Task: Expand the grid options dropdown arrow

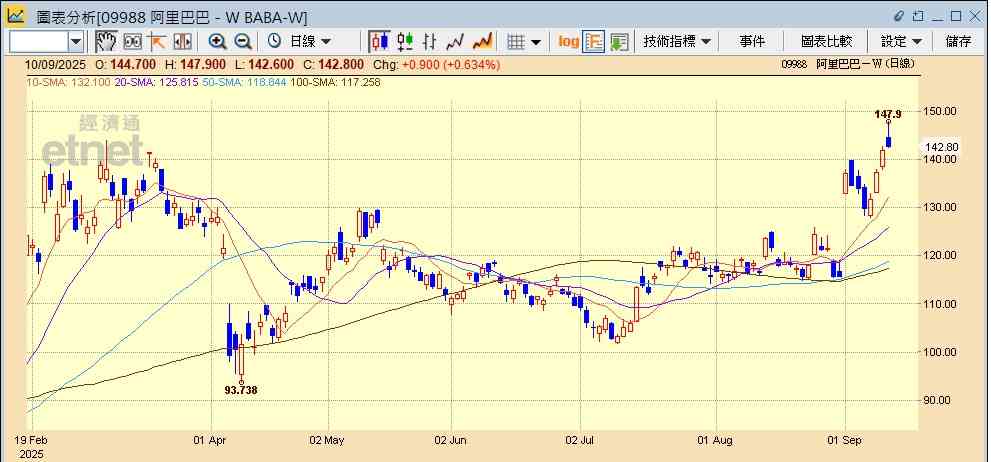Action: 536,42
